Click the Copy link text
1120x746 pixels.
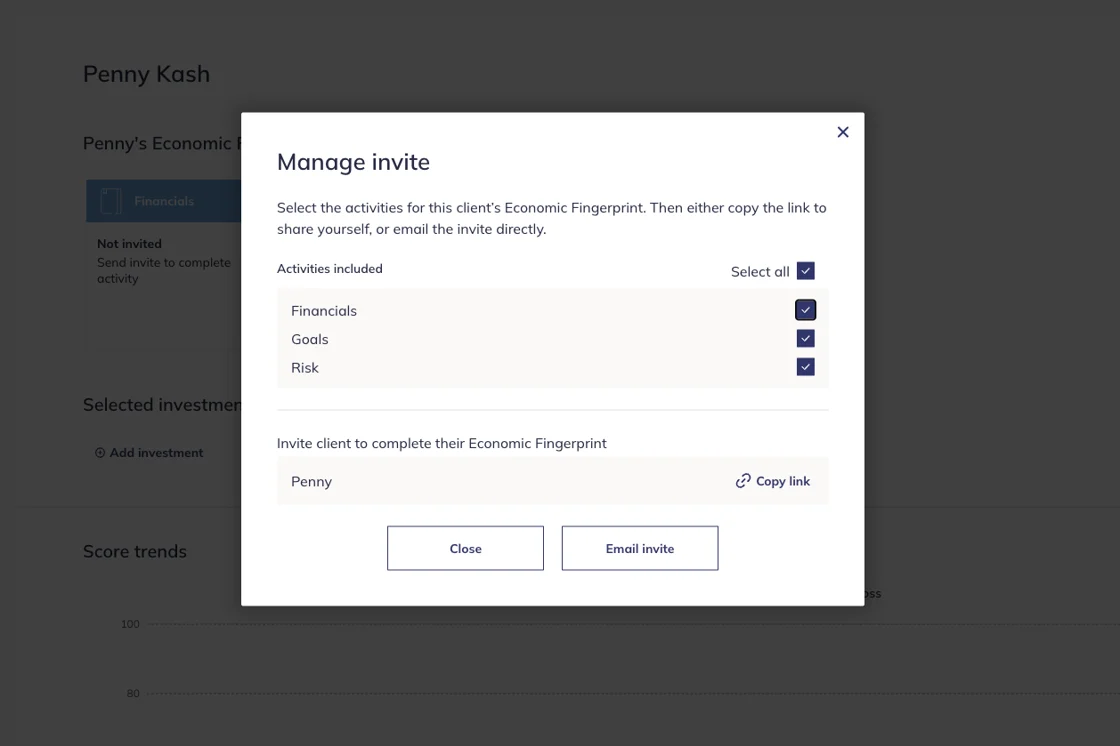point(783,482)
